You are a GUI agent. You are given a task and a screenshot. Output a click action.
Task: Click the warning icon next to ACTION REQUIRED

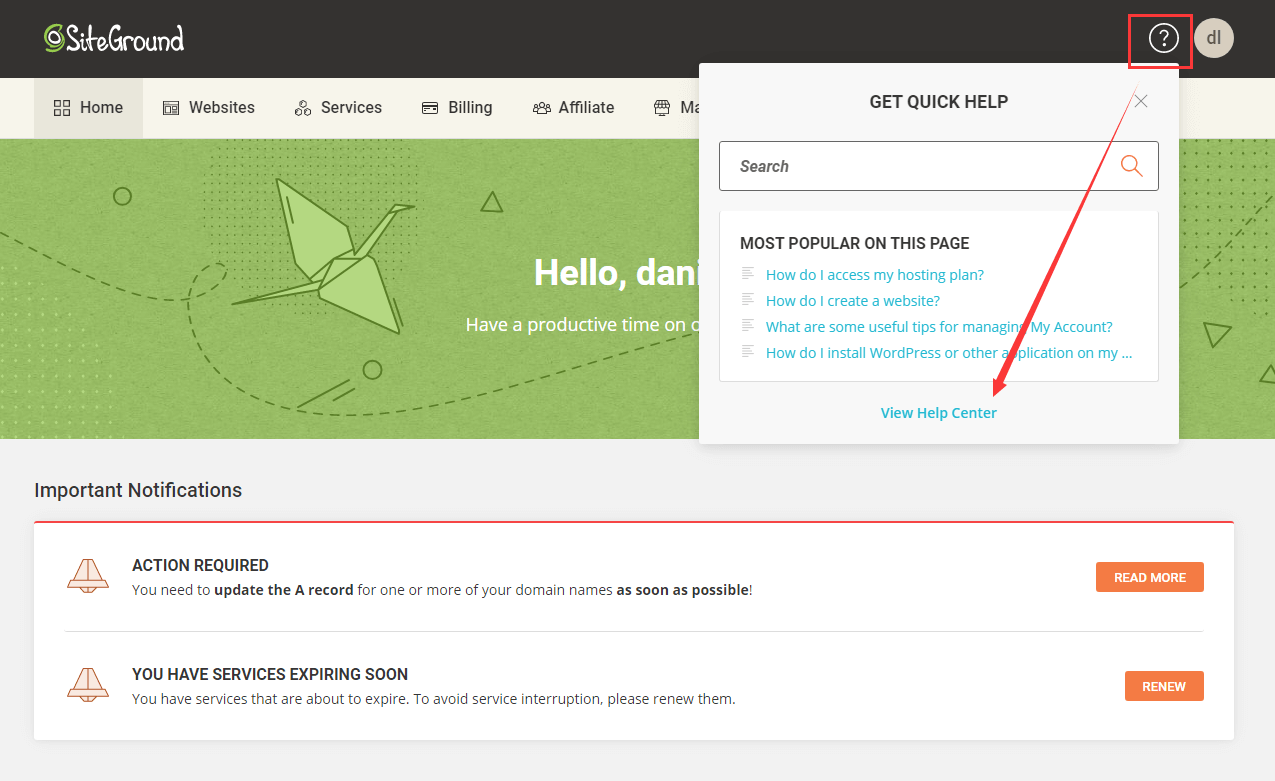[x=88, y=576]
